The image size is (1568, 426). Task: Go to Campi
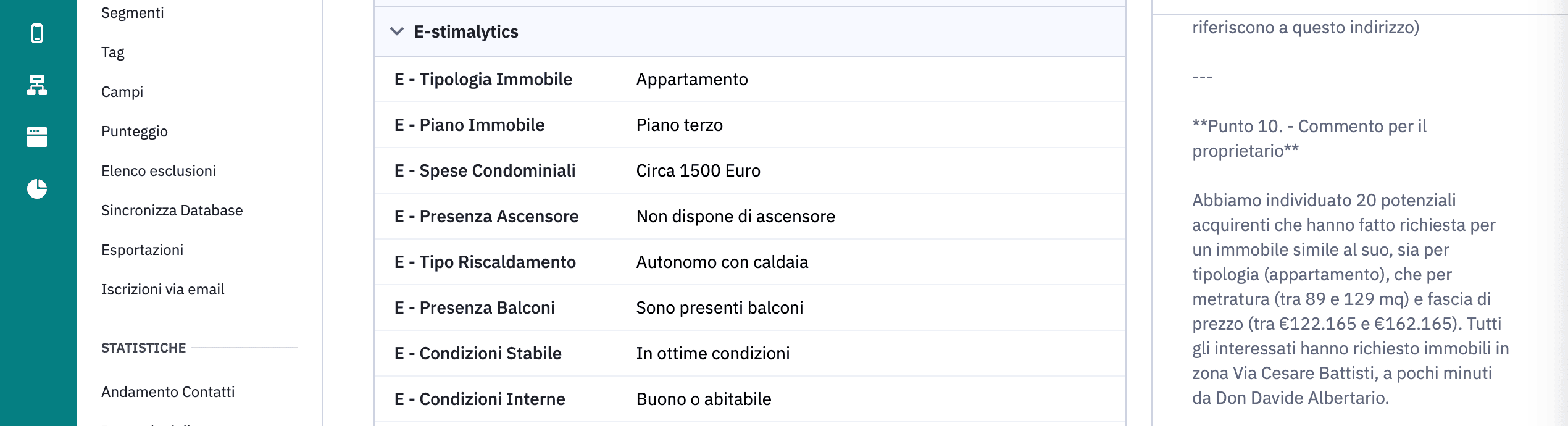(122, 92)
